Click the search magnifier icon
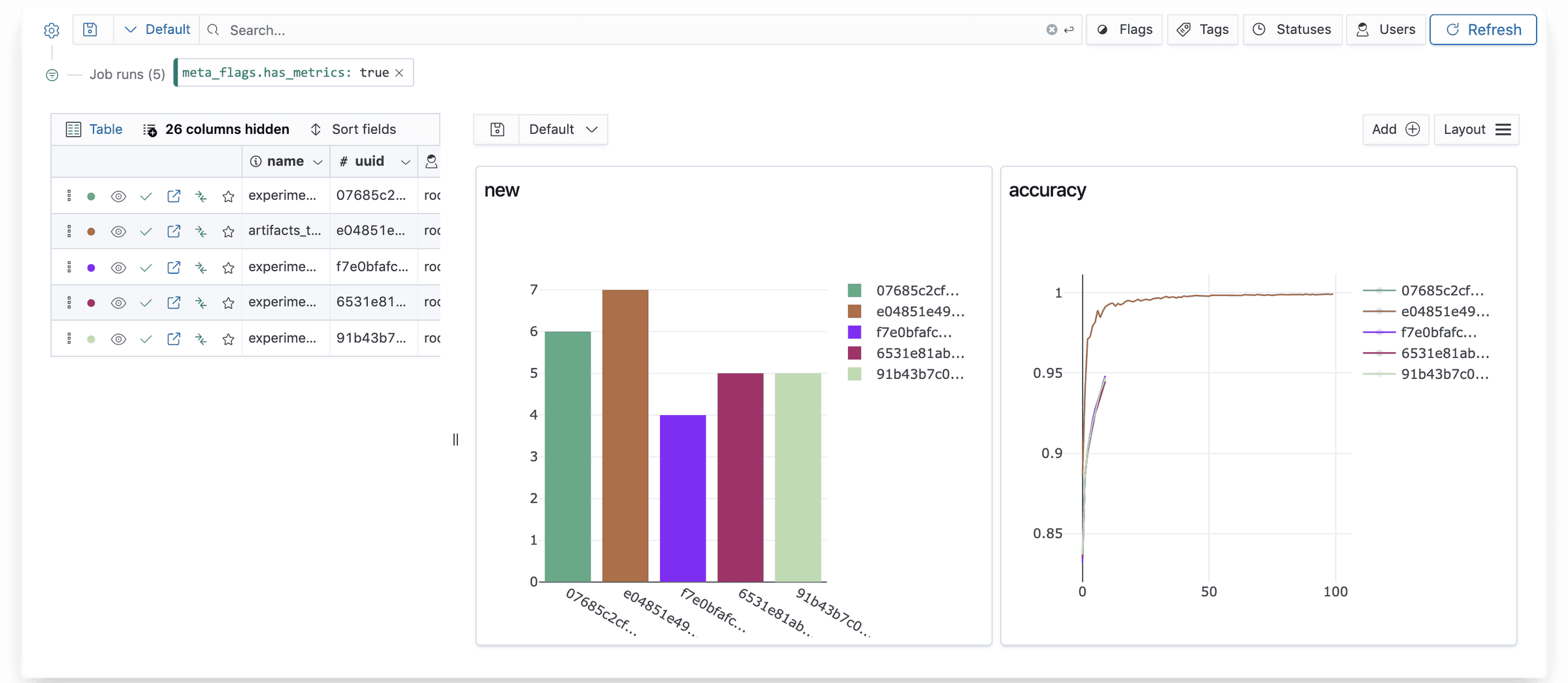 (x=213, y=30)
